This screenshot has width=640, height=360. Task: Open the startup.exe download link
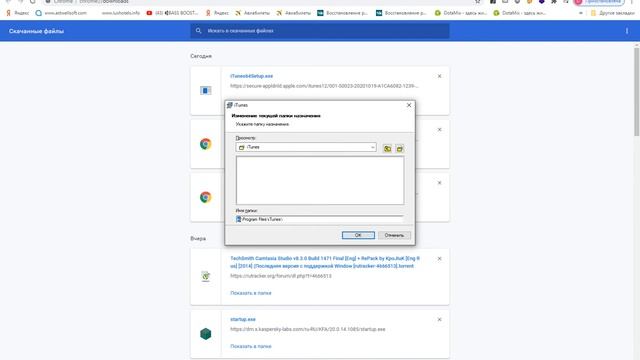[243, 319]
